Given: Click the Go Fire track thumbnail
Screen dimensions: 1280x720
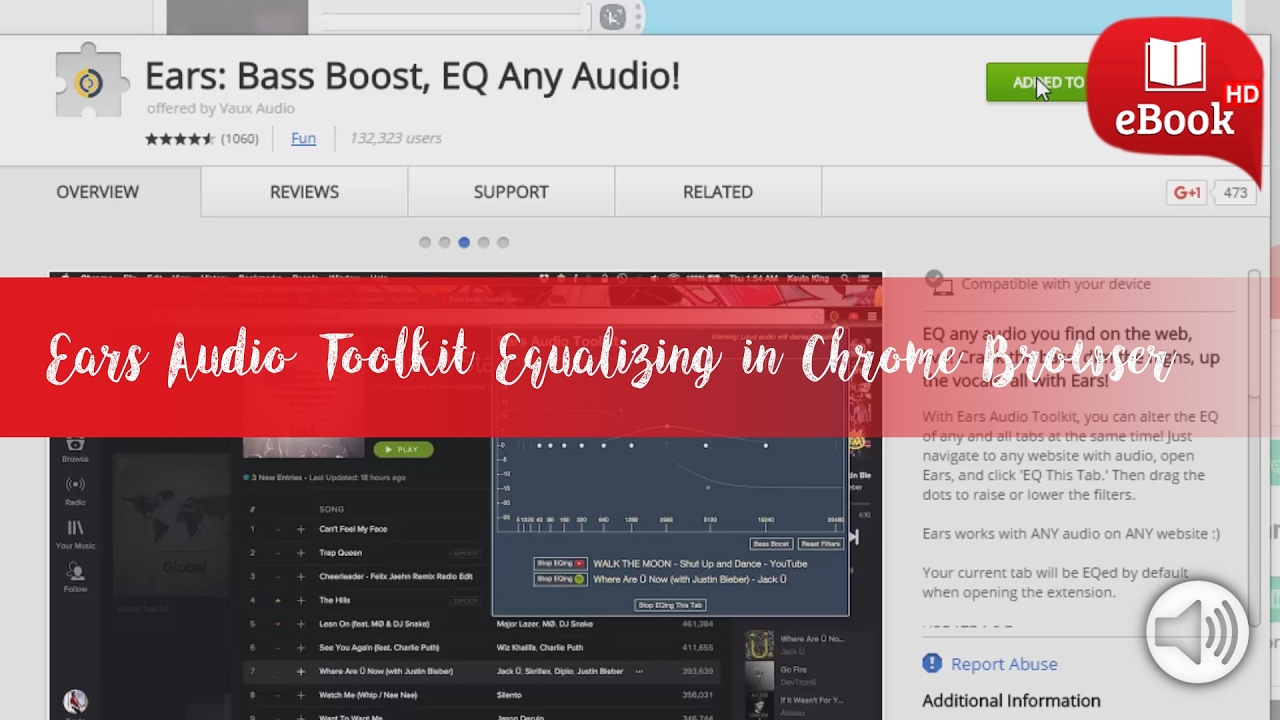Looking at the screenshot, I should click(x=759, y=675).
